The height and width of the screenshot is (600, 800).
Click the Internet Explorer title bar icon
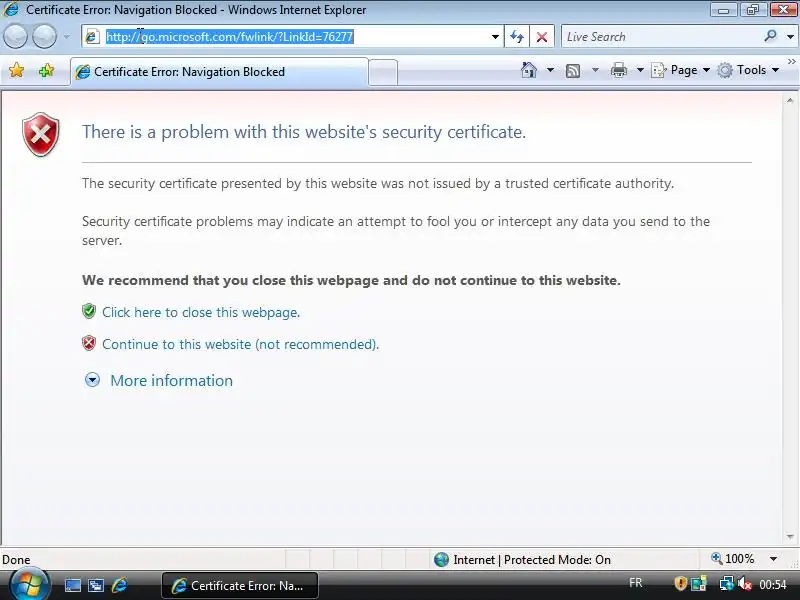[11, 9]
